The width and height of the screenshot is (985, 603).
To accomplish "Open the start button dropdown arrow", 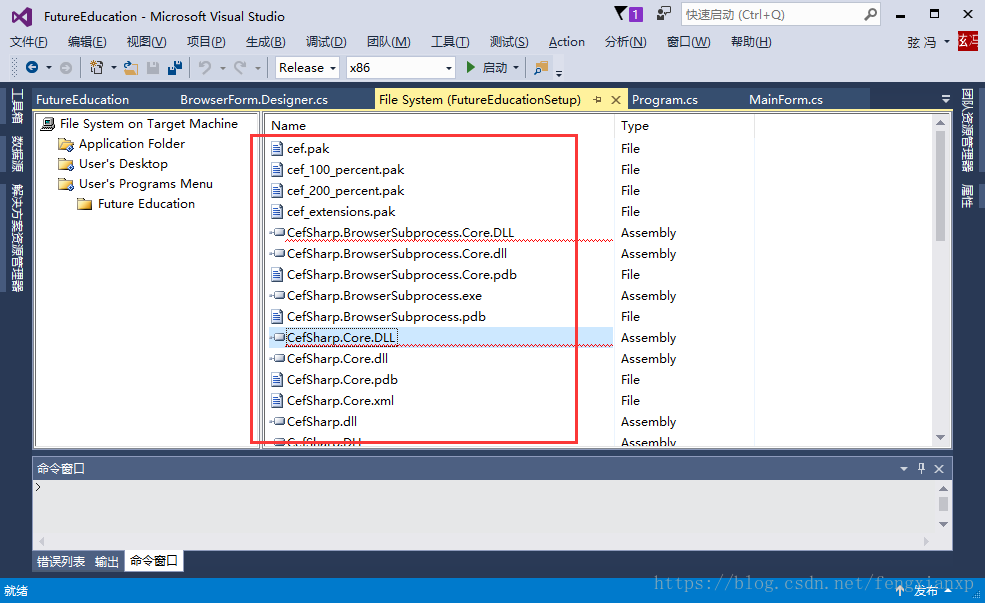I will click(516, 67).
